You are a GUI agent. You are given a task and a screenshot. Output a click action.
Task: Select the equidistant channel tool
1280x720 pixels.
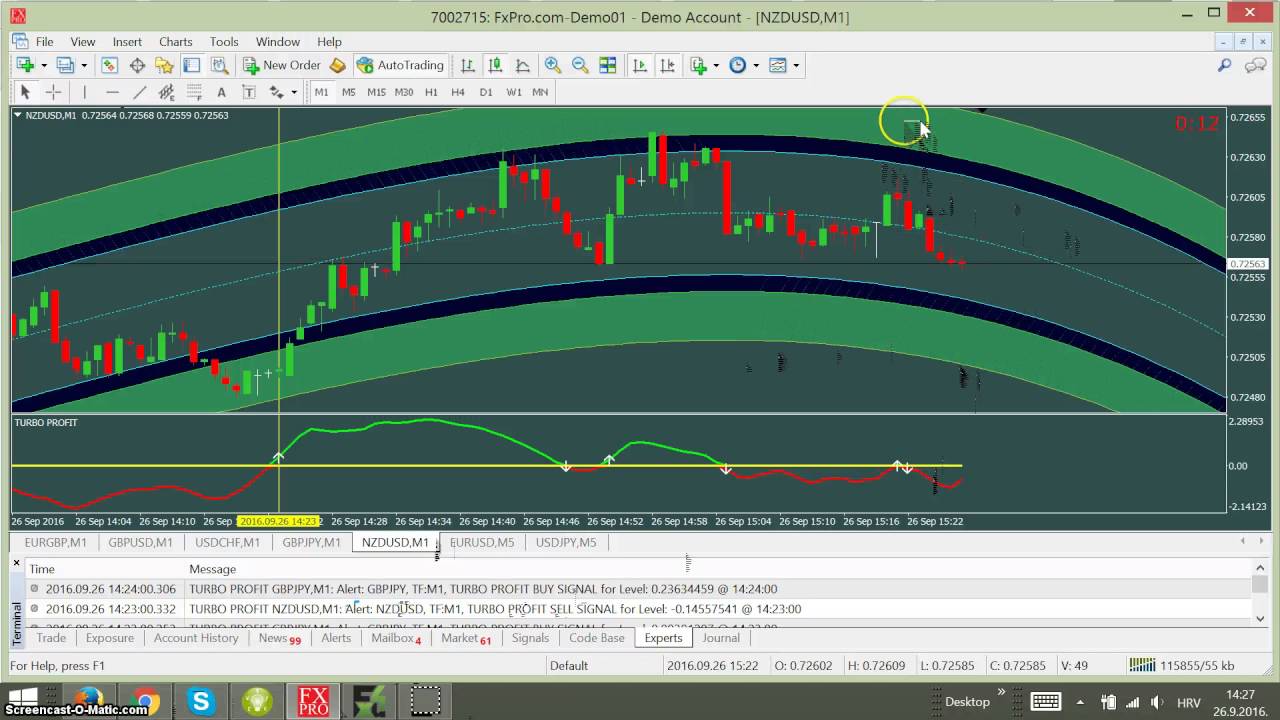pos(166,92)
